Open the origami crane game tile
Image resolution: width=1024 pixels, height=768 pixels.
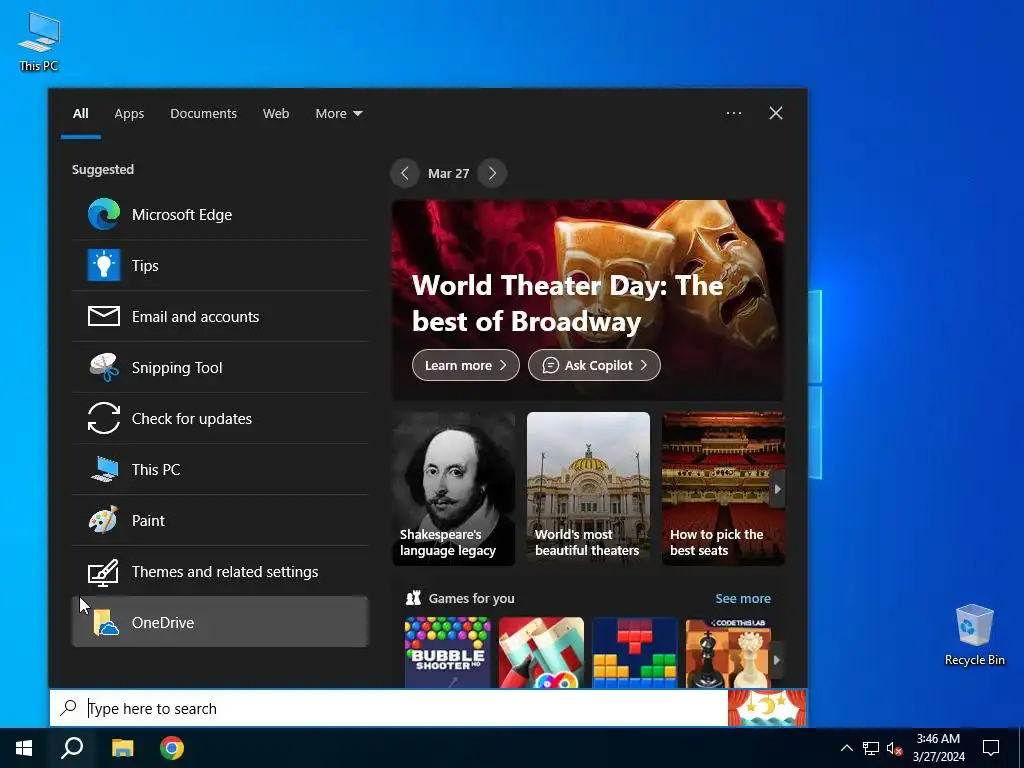(541, 652)
